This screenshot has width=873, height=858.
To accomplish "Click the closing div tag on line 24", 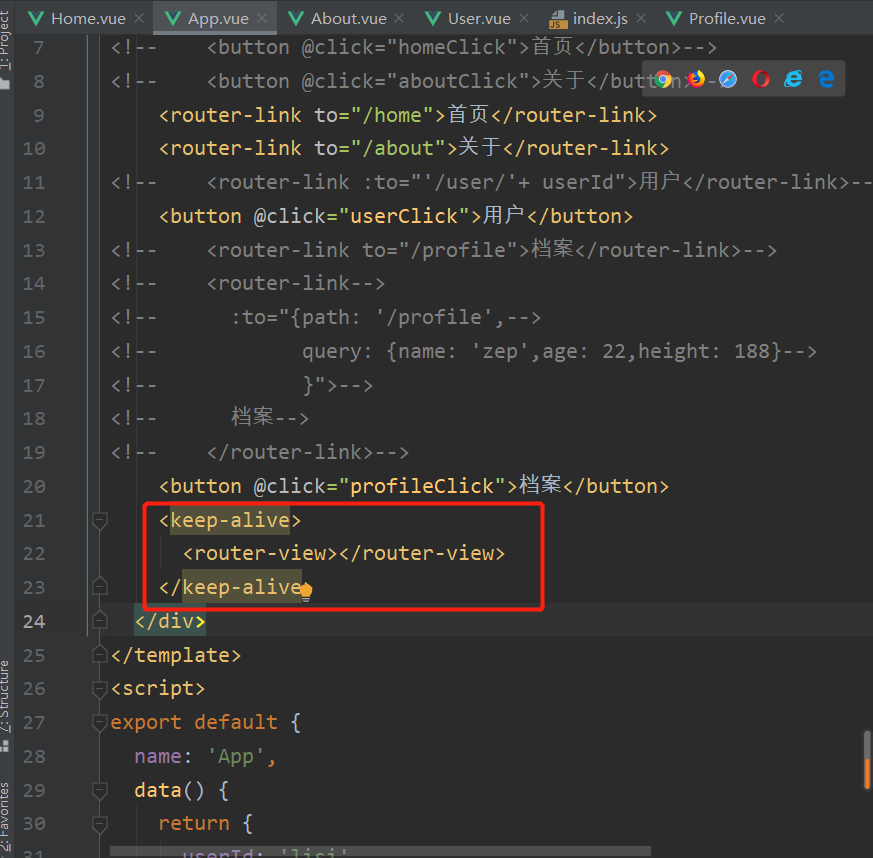I will (x=170, y=621).
